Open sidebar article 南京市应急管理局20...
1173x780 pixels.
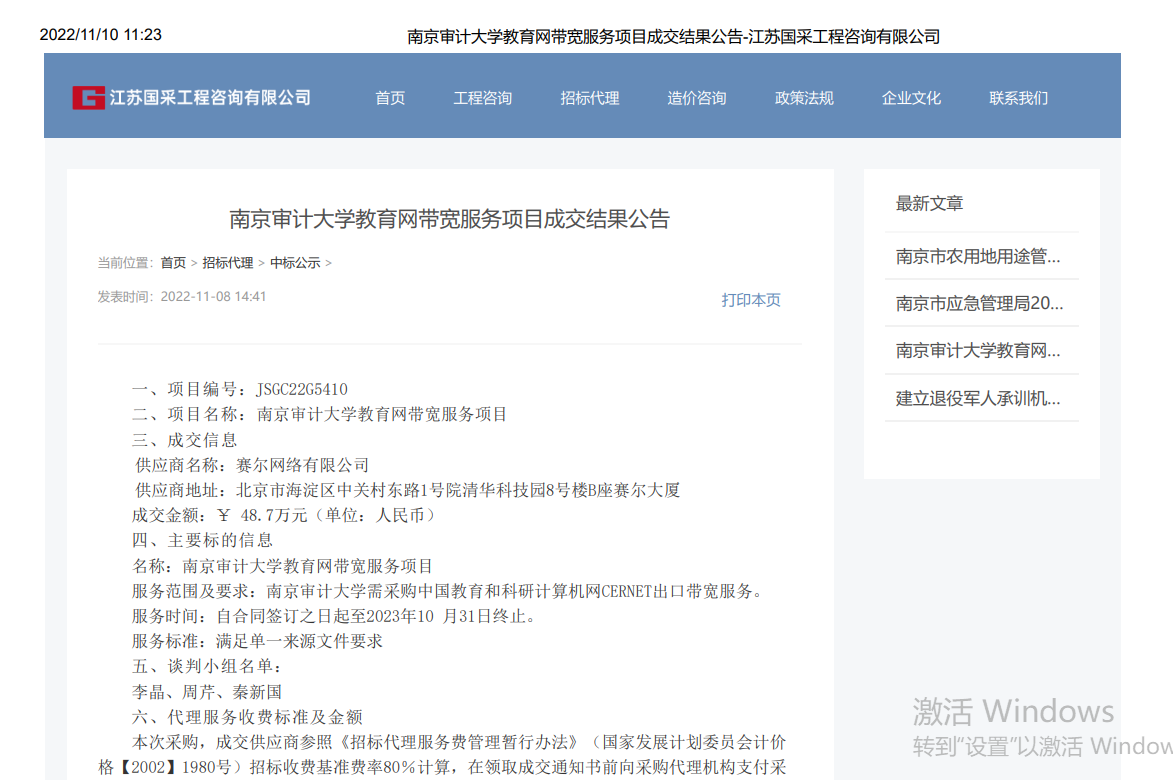[x=979, y=304]
